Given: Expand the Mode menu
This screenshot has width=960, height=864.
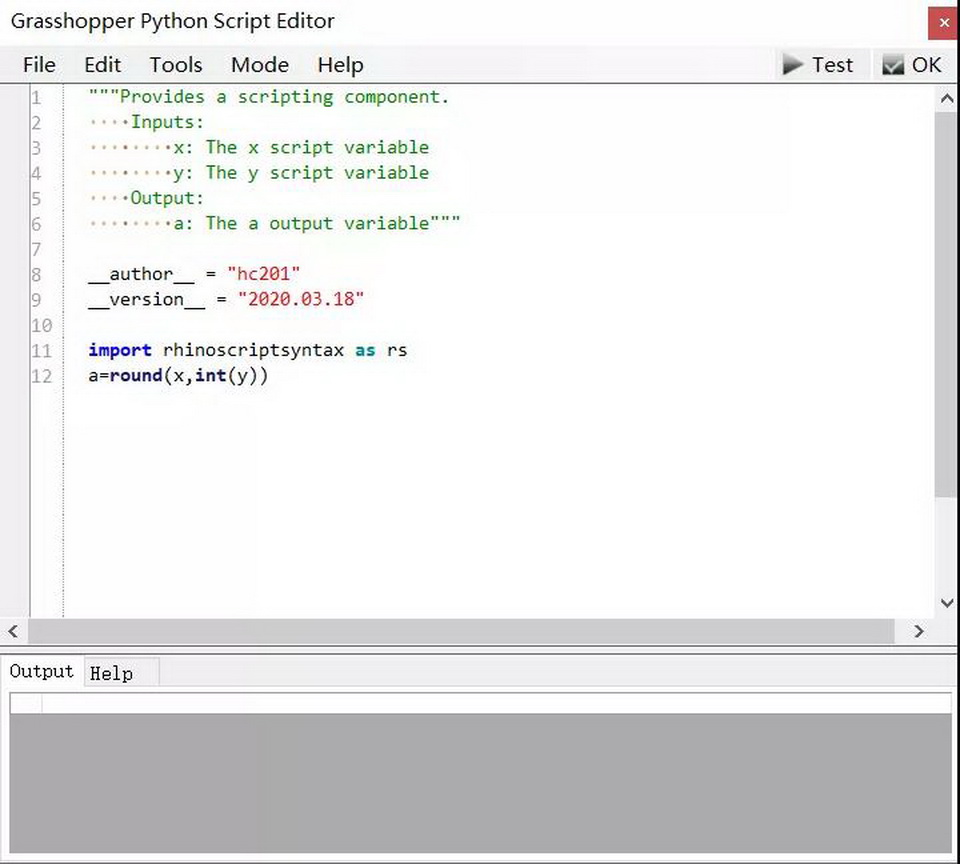Looking at the screenshot, I should pyautogui.click(x=260, y=65).
